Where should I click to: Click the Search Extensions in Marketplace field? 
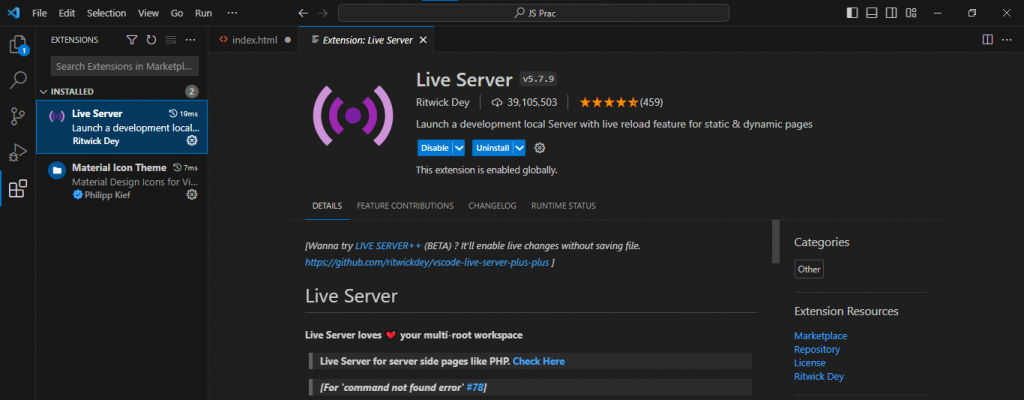pos(125,66)
